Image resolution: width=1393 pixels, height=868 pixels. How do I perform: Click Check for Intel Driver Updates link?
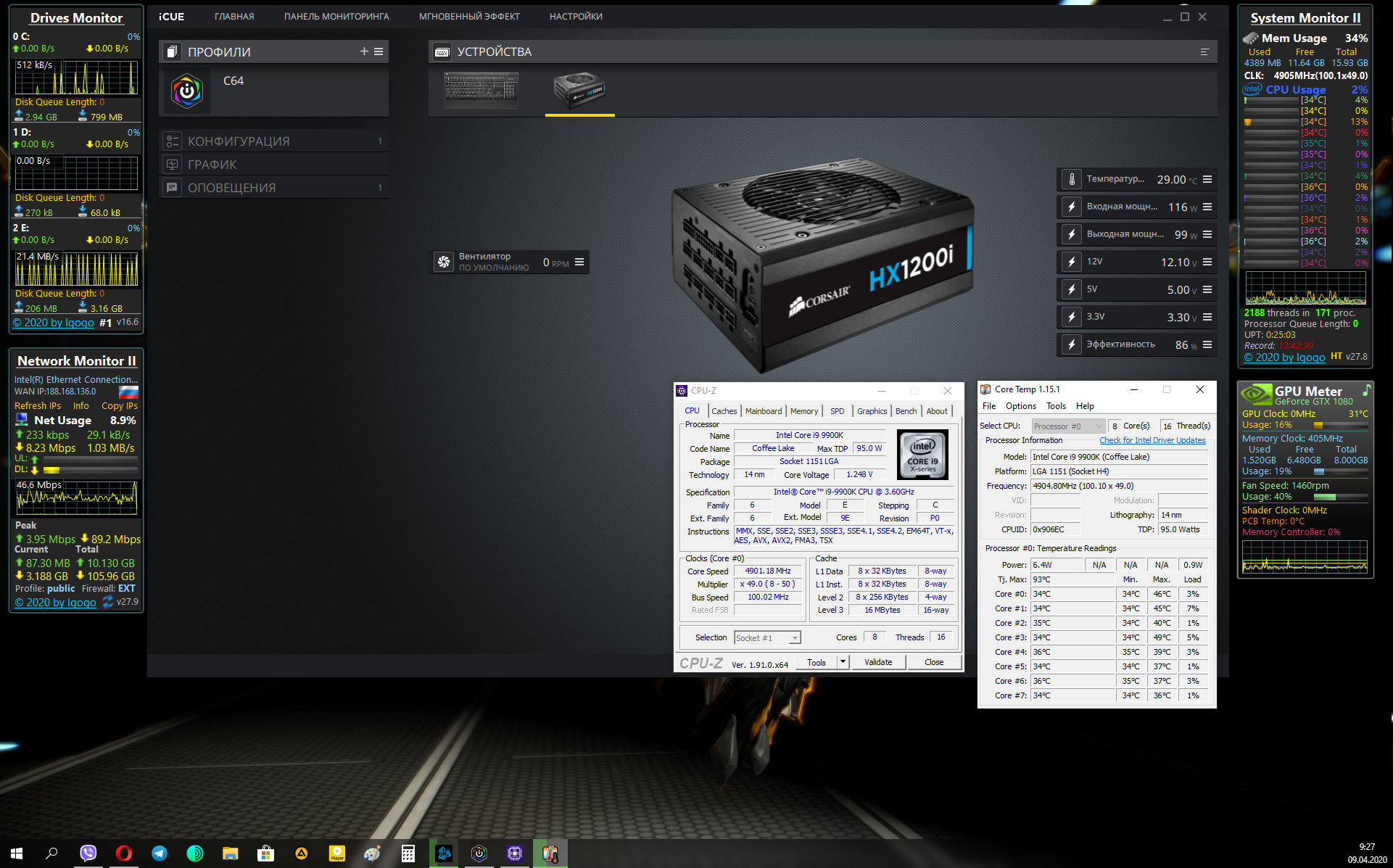tap(1152, 440)
